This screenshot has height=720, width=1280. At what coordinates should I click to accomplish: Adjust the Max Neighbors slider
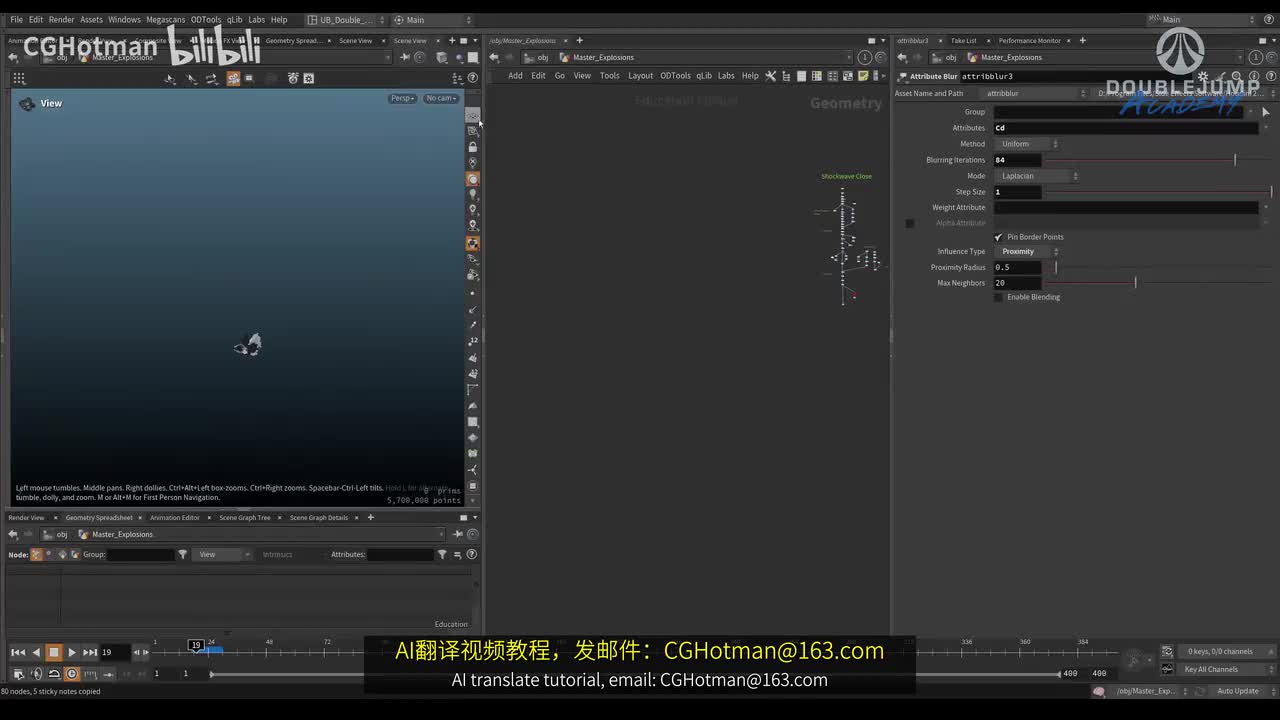click(1158, 283)
